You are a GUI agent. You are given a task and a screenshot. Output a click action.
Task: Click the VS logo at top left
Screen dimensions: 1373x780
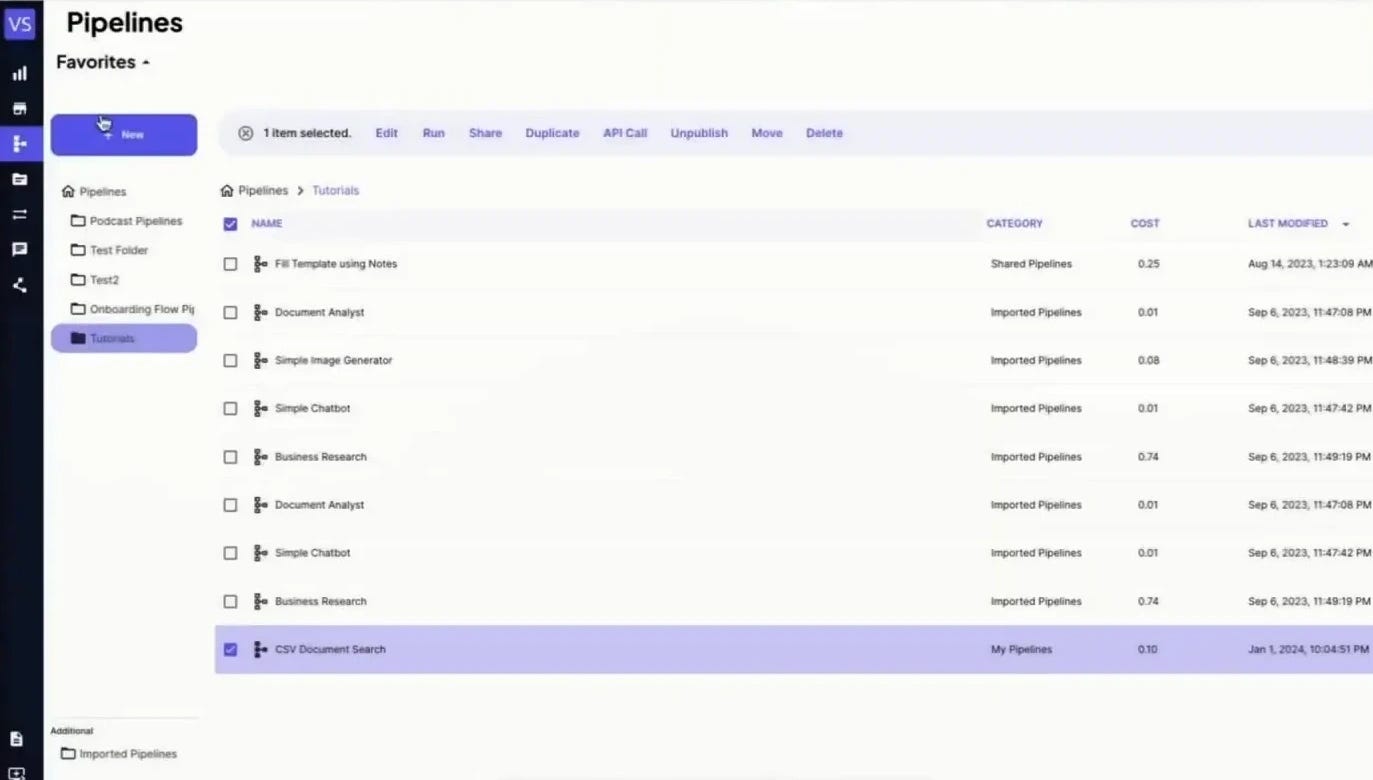20,24
